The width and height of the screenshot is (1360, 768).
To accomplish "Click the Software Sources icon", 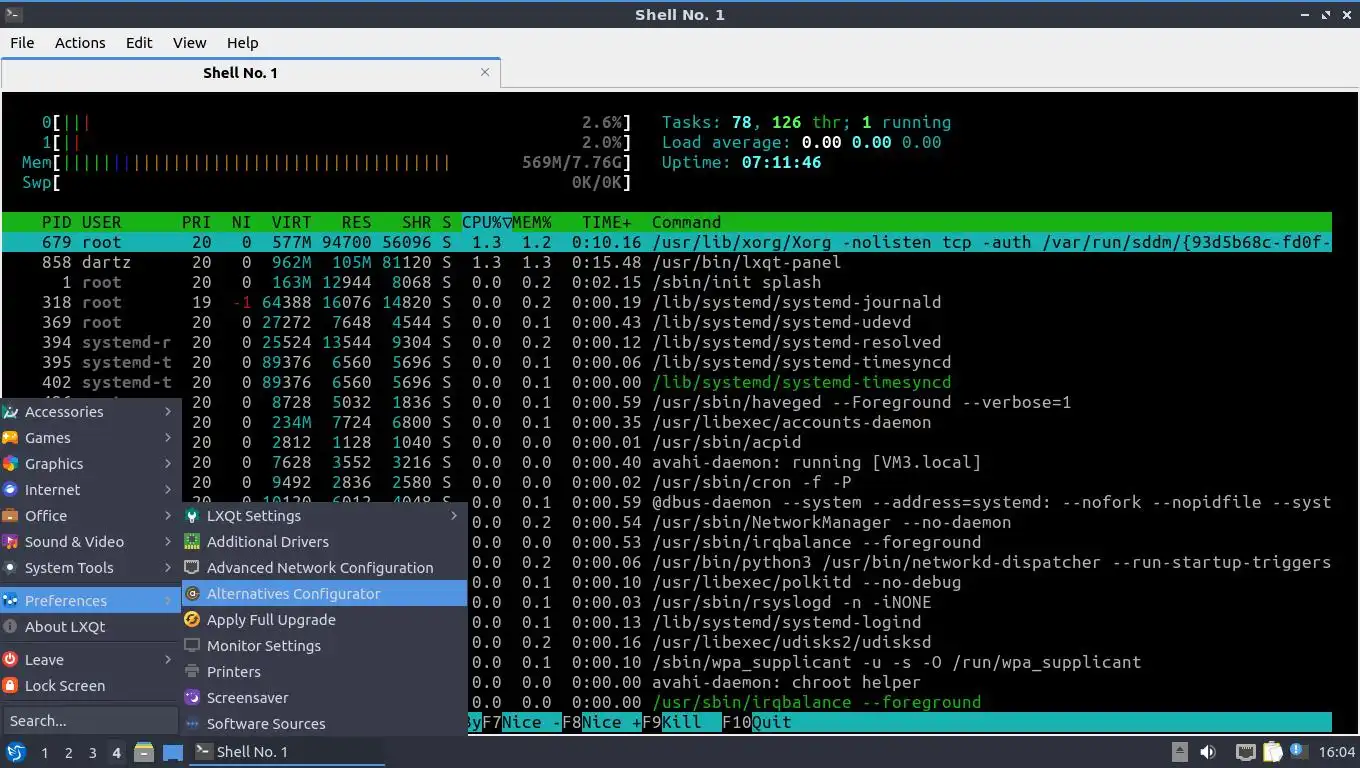I will 192,724.
